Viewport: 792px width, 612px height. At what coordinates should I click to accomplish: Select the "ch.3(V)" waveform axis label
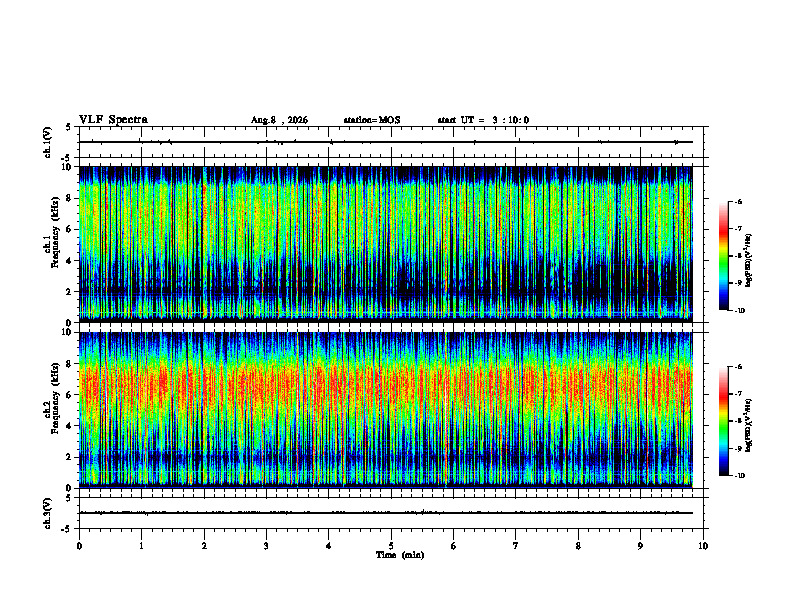click(x=48, y=513)
